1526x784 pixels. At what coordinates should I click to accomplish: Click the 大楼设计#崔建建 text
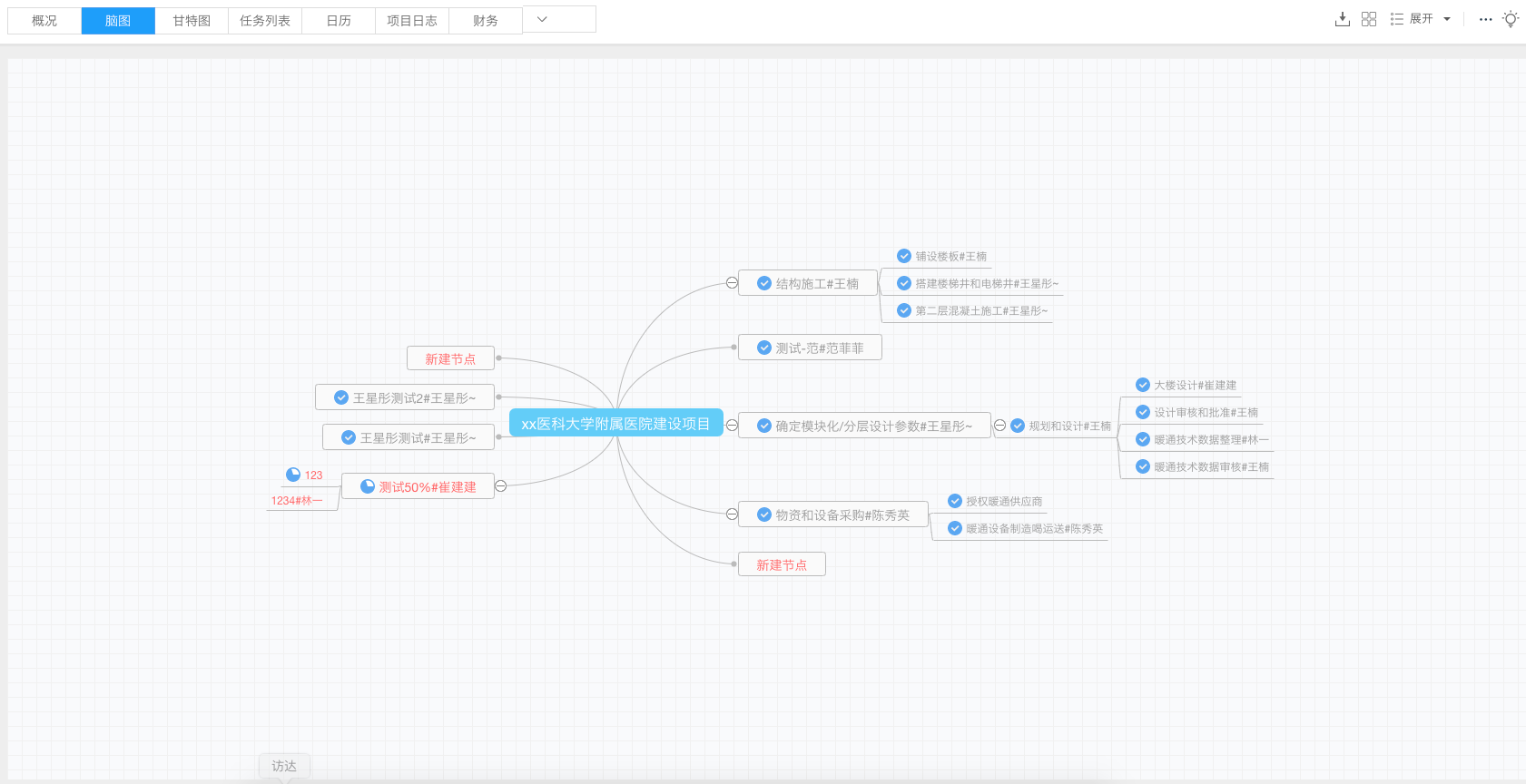(x=1195, y=386)
